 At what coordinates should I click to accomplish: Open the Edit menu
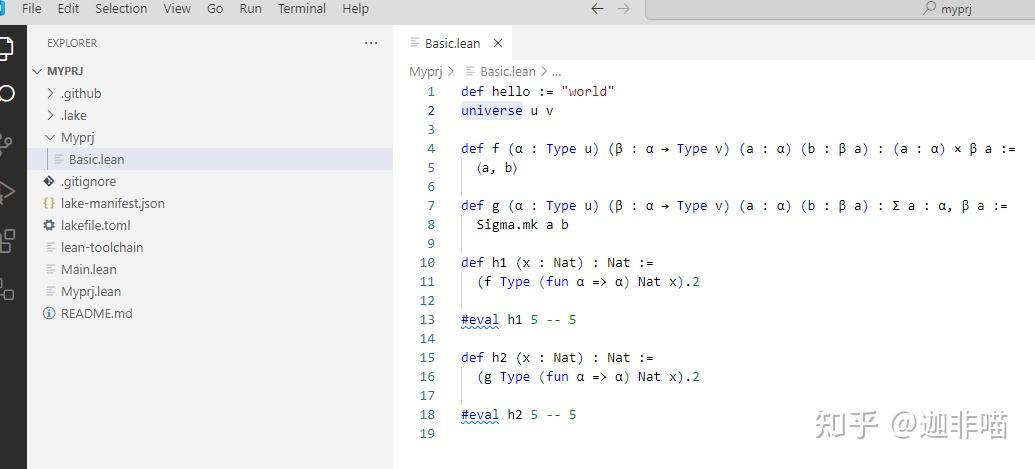click(68, 9)
